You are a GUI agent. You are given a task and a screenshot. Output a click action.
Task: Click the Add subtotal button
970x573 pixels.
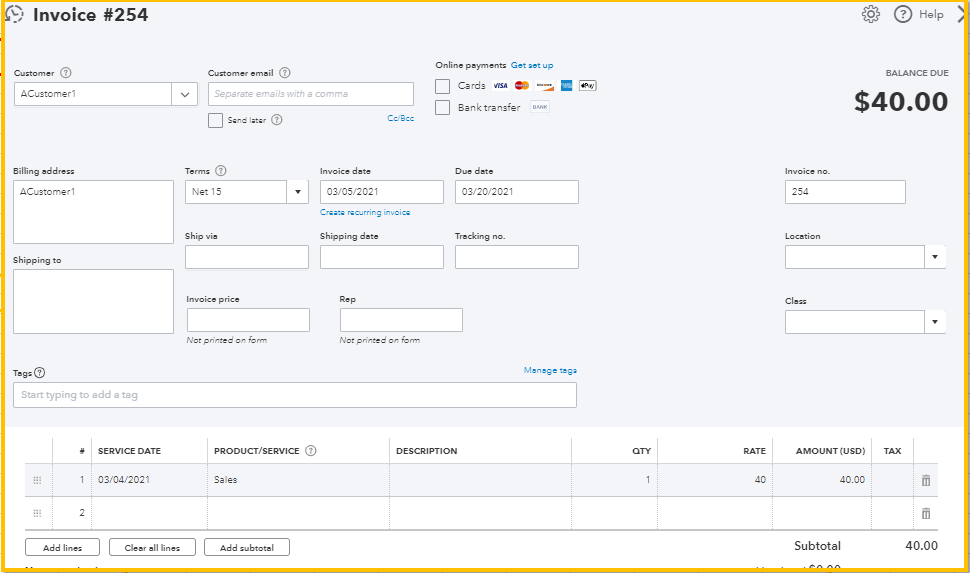click(247, 548)
